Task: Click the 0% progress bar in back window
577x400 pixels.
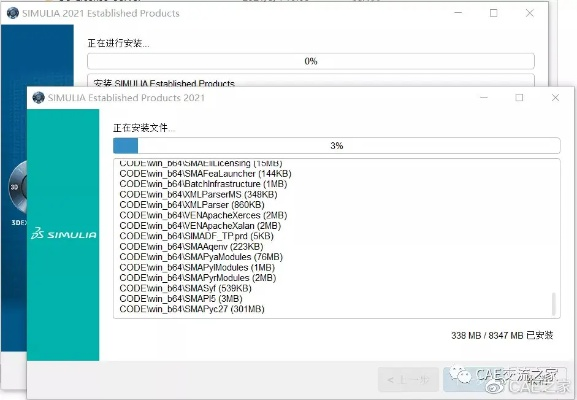Action: [x=311, y=61]
